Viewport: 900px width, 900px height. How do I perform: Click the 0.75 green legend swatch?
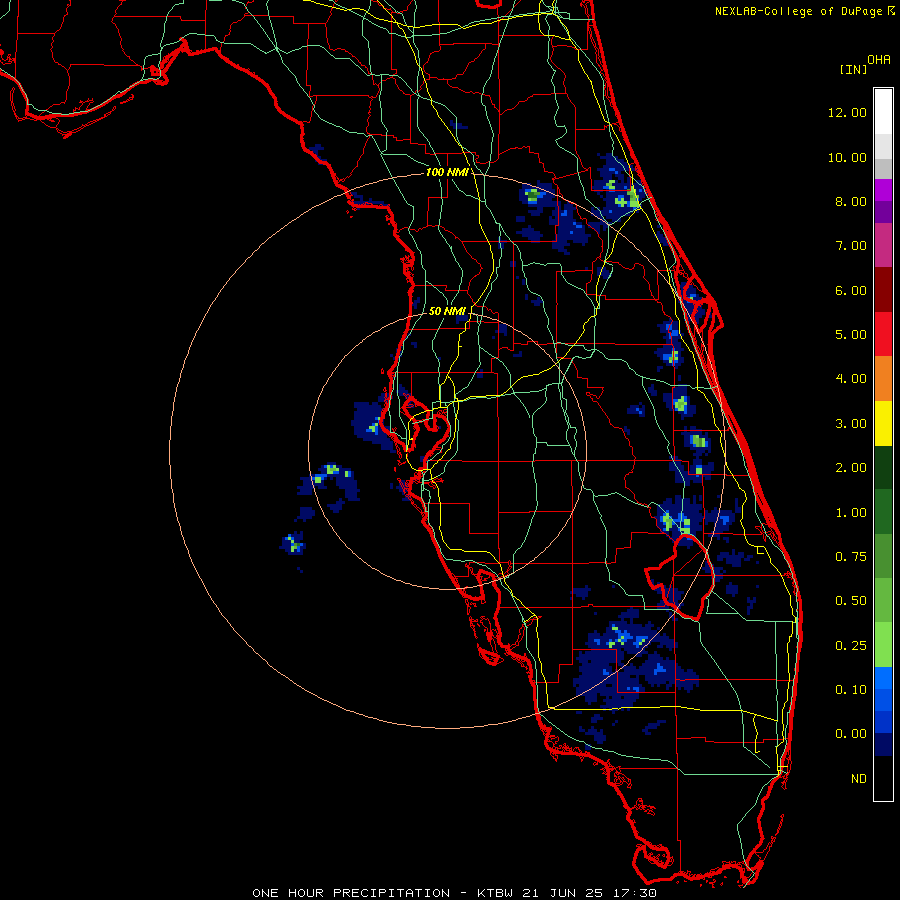pyautogui.click(x=883, y=556)
